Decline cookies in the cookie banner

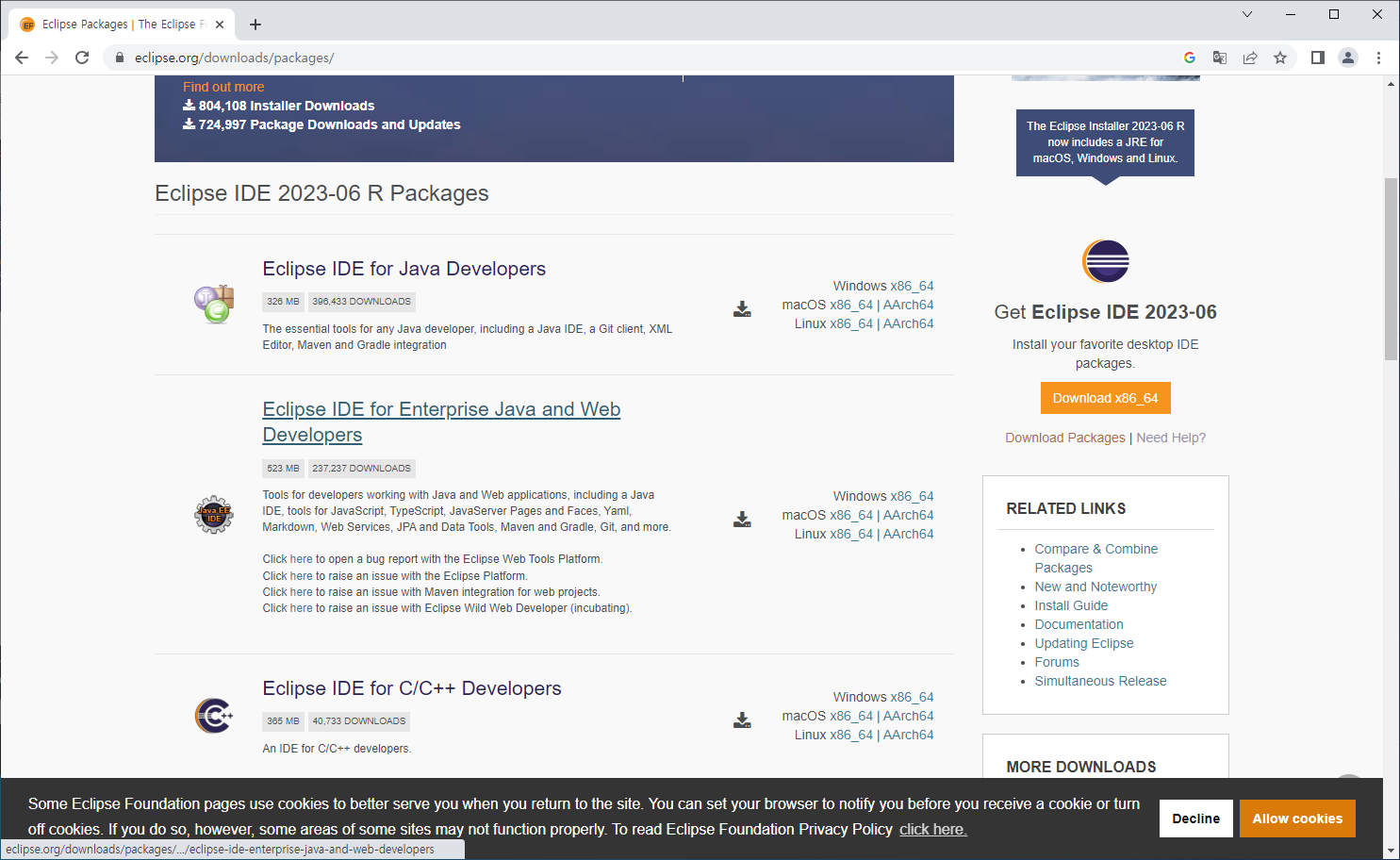1195,819
